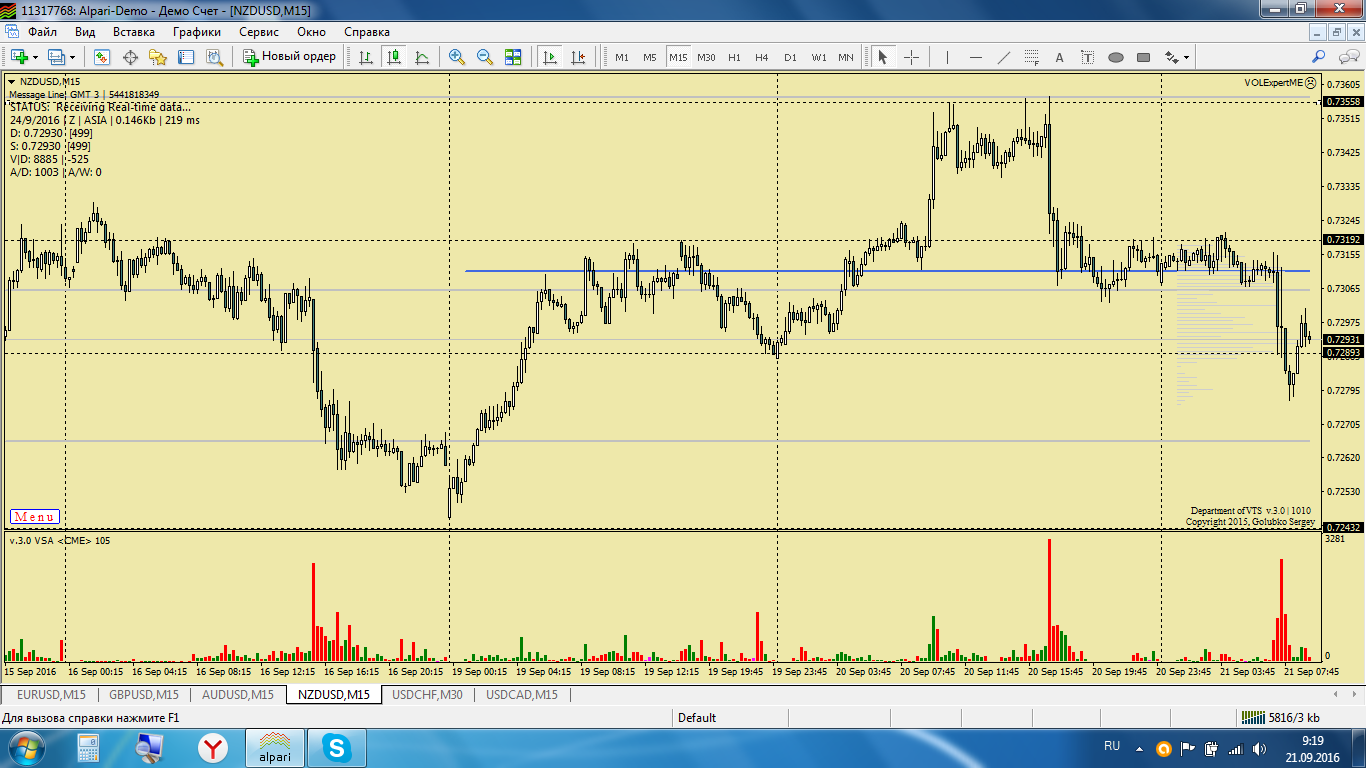
Task: Select the W1 timeframe
Action: click(x=818, y=57)
